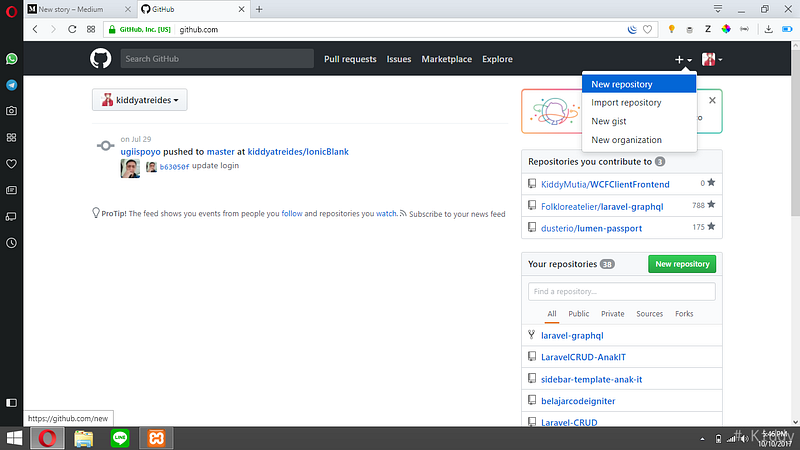
Task: Select Import repository menu item
Action: 639,103
